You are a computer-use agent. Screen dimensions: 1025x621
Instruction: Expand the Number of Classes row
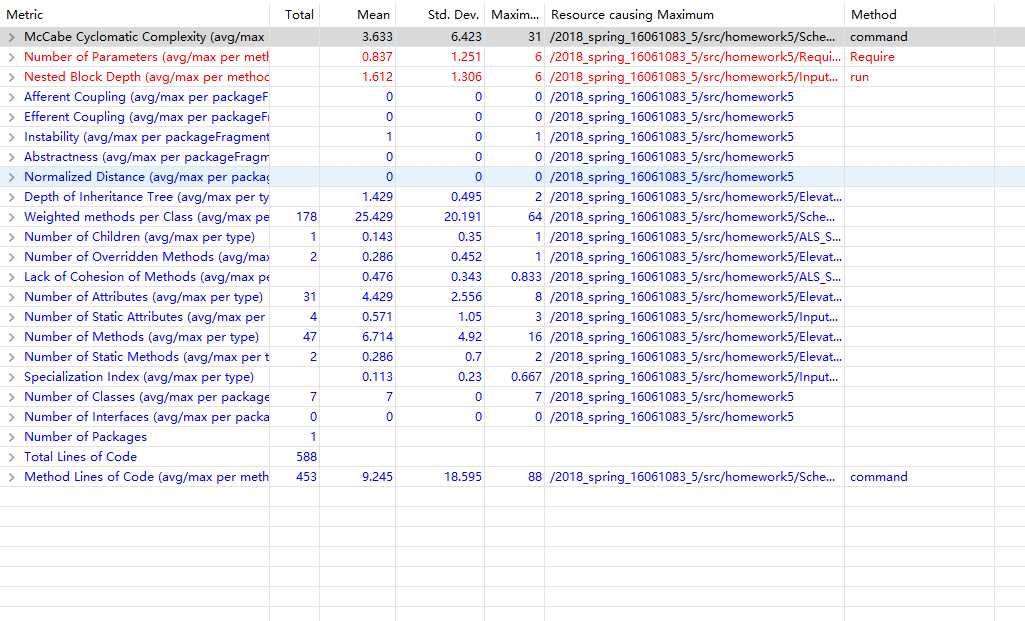pos(12,397)
